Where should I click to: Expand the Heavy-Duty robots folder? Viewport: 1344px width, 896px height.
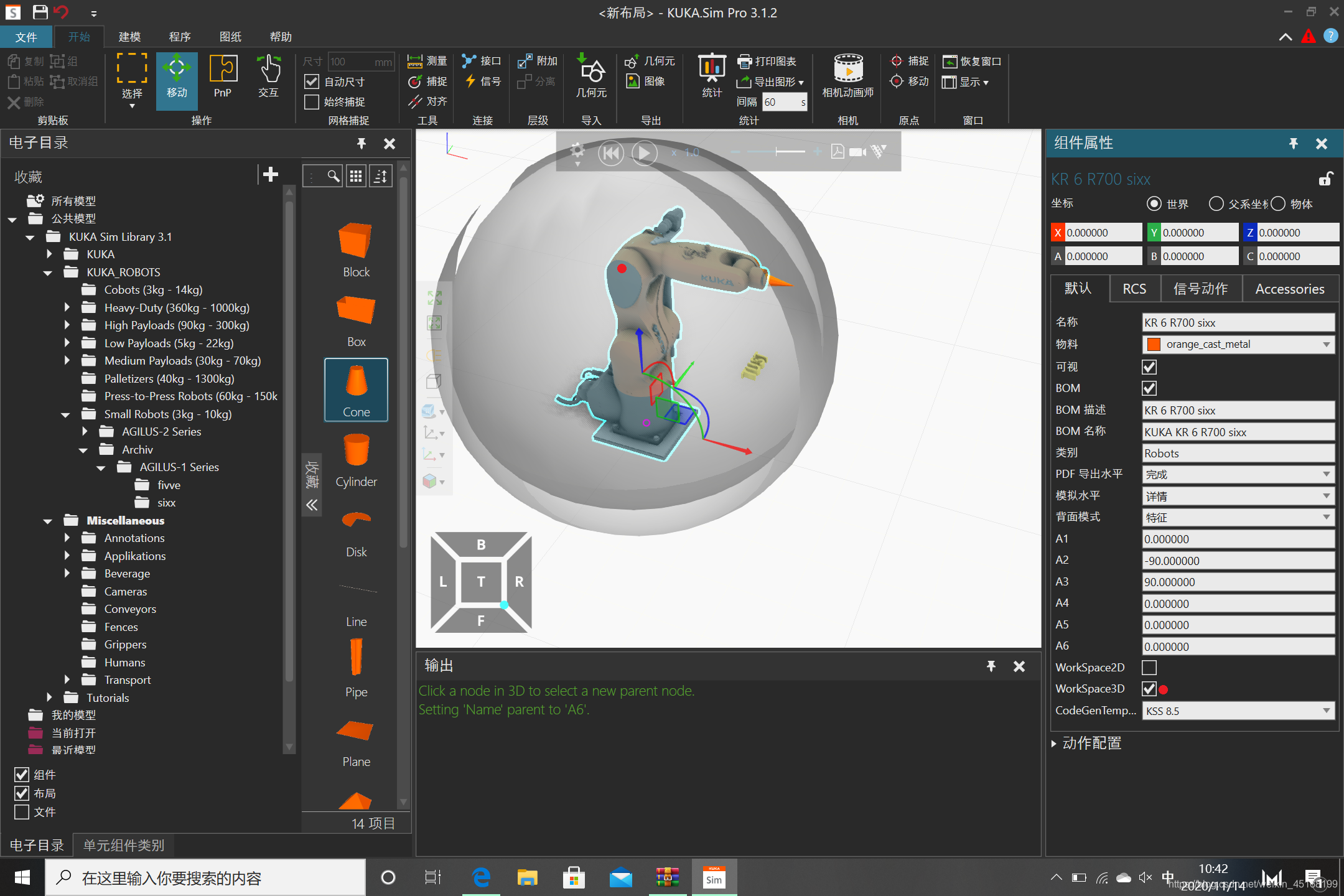67,307
